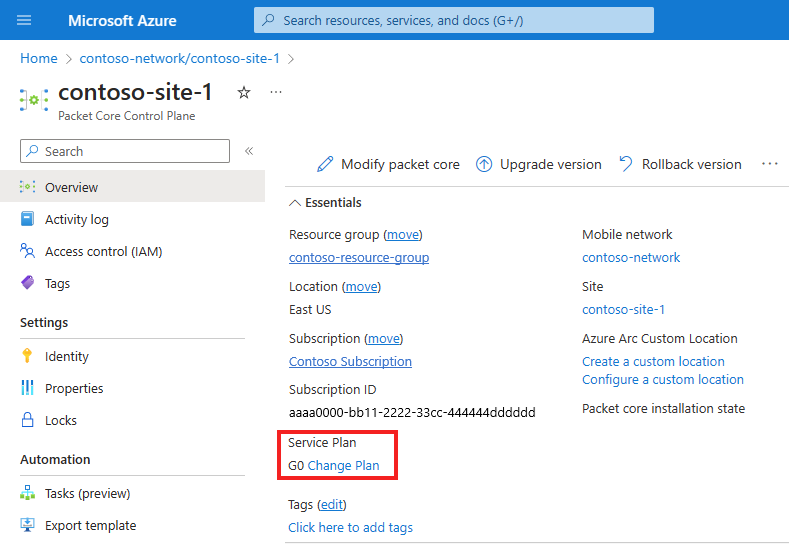Click the Activity log icon
Image resolution: width=789 pixels, height=550 pixels.
tap(27, 219)
